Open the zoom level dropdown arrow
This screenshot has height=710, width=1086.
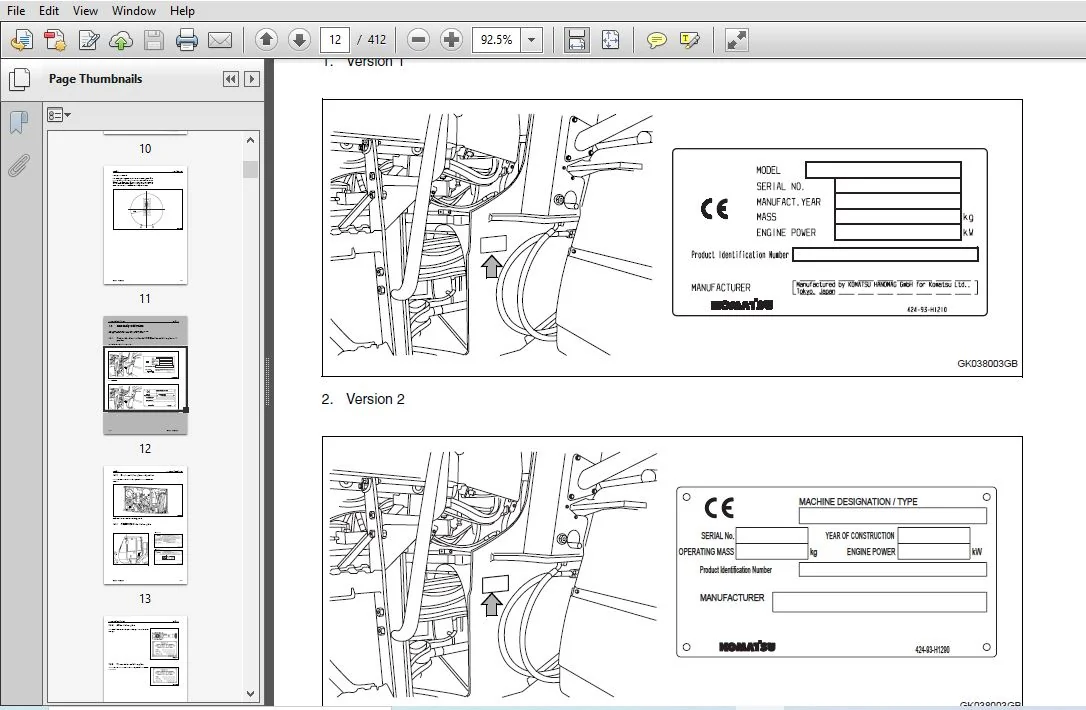pyautogui.click(x=531, y=40)
